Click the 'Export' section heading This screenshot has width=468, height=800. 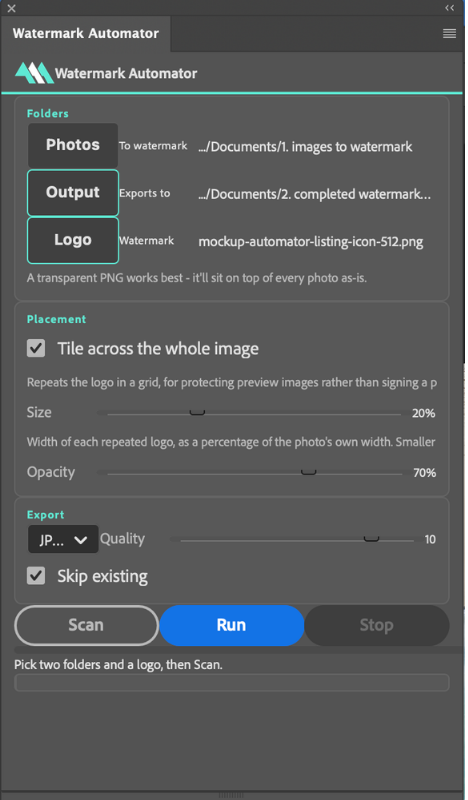point(45,515)
